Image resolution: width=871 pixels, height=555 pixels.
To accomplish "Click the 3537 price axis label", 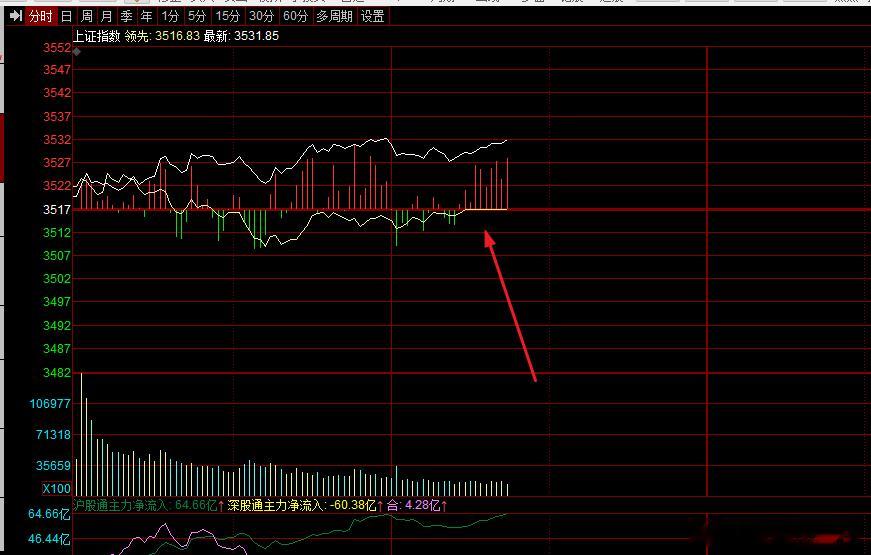I will pos(57,117).
